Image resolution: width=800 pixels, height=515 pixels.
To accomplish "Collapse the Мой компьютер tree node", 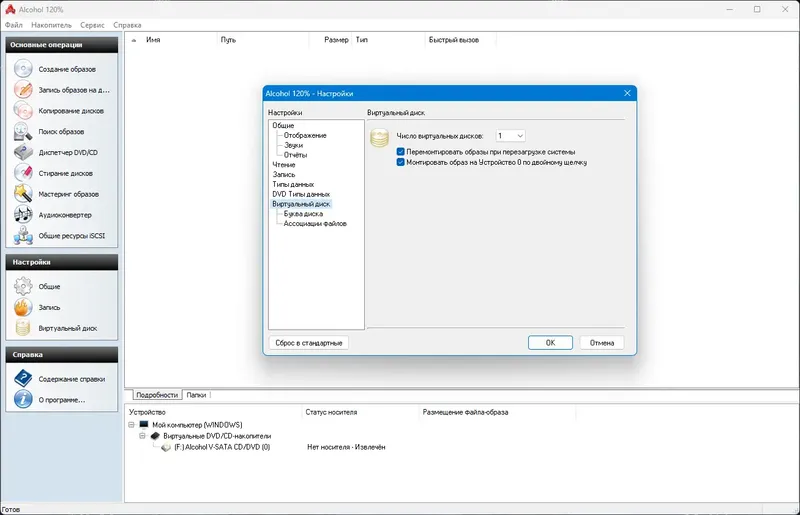I will [x=131, y=425].
